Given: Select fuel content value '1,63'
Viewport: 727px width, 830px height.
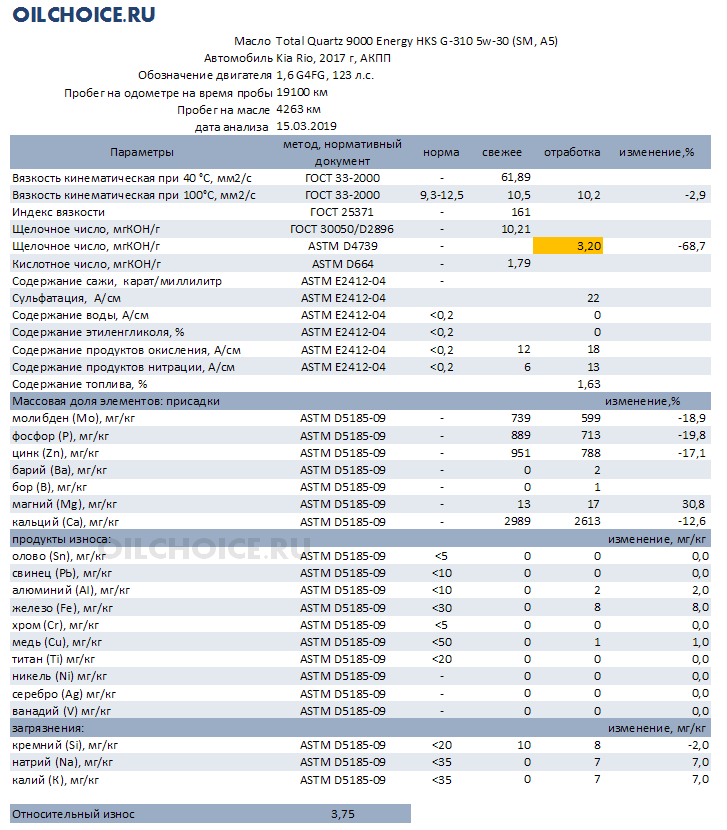Looking at the screenshot, I should (x=588, y=384).
